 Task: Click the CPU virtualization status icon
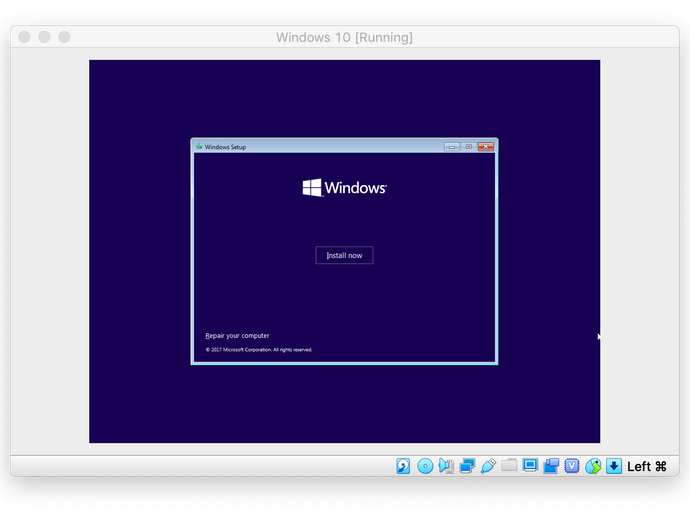(572, 466)
